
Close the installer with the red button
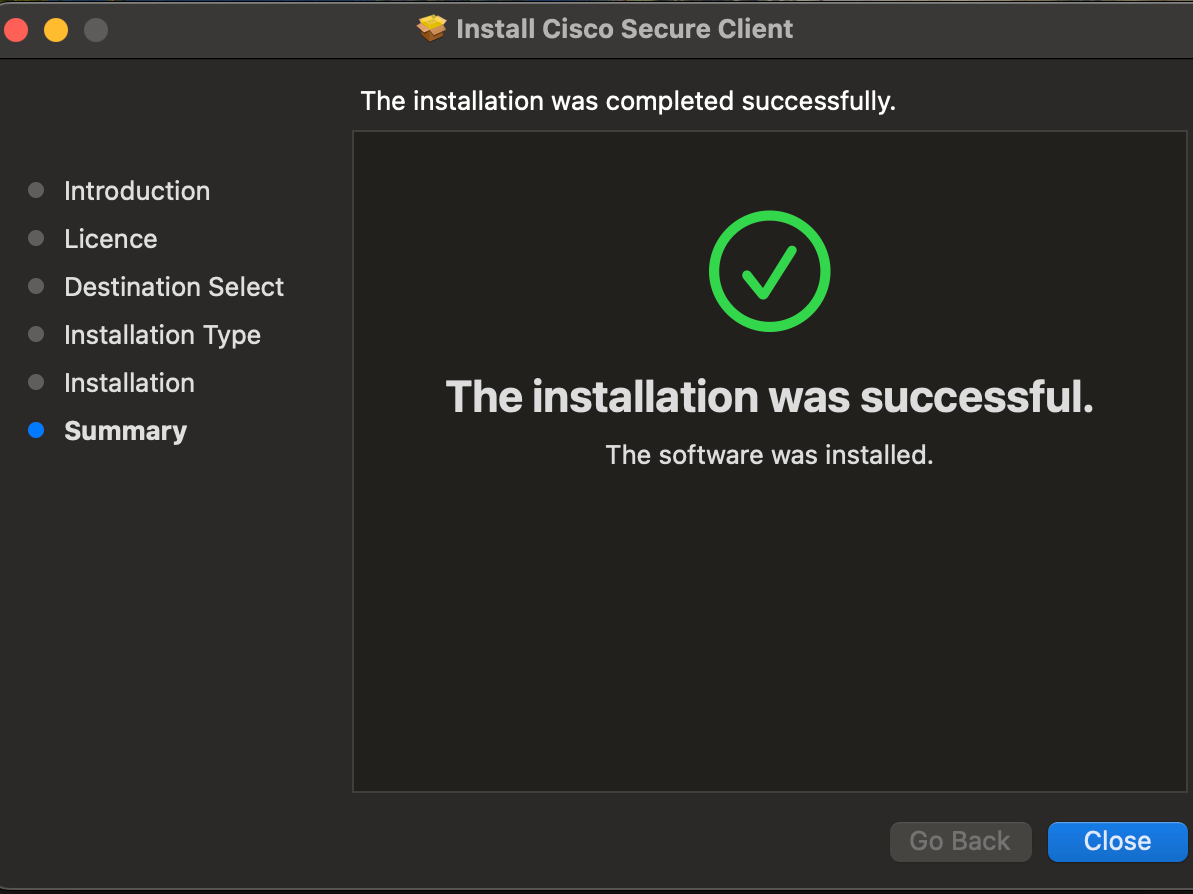16,30
